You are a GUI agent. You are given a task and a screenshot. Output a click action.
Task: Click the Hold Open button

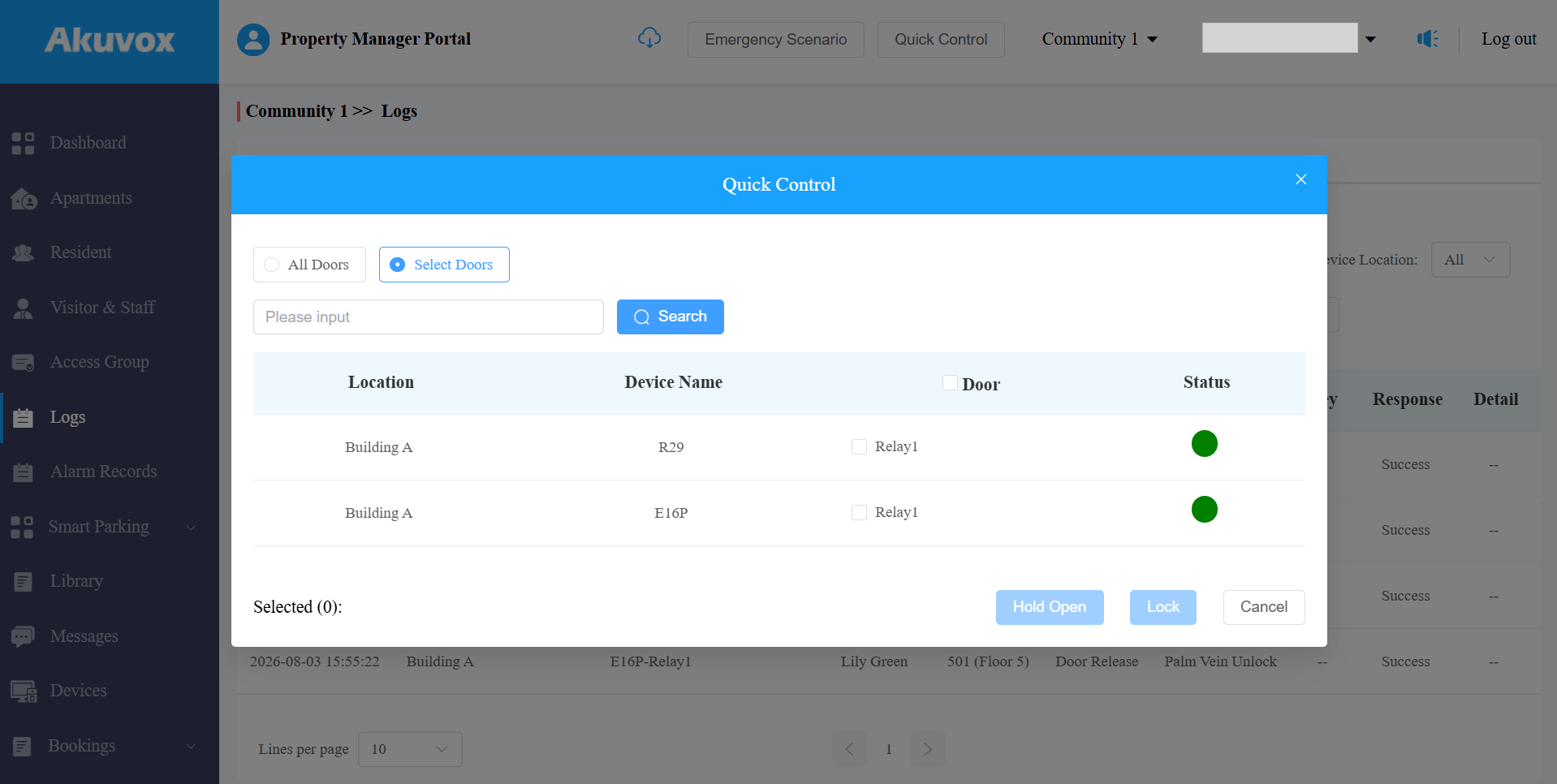(x=1050, y=607)
